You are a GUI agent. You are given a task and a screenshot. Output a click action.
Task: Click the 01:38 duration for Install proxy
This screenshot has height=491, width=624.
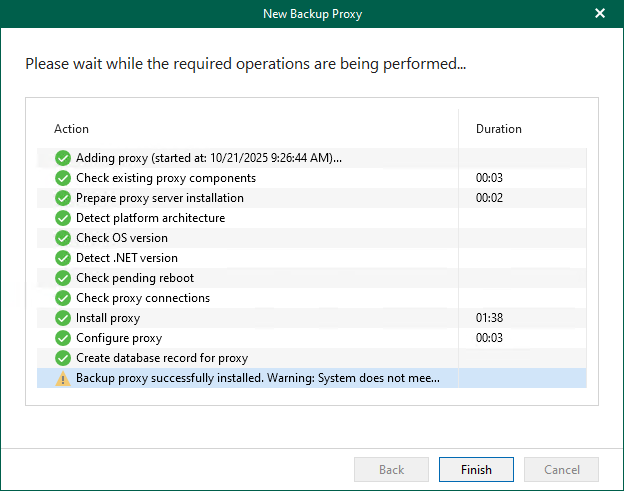click(x=489, y=318)
